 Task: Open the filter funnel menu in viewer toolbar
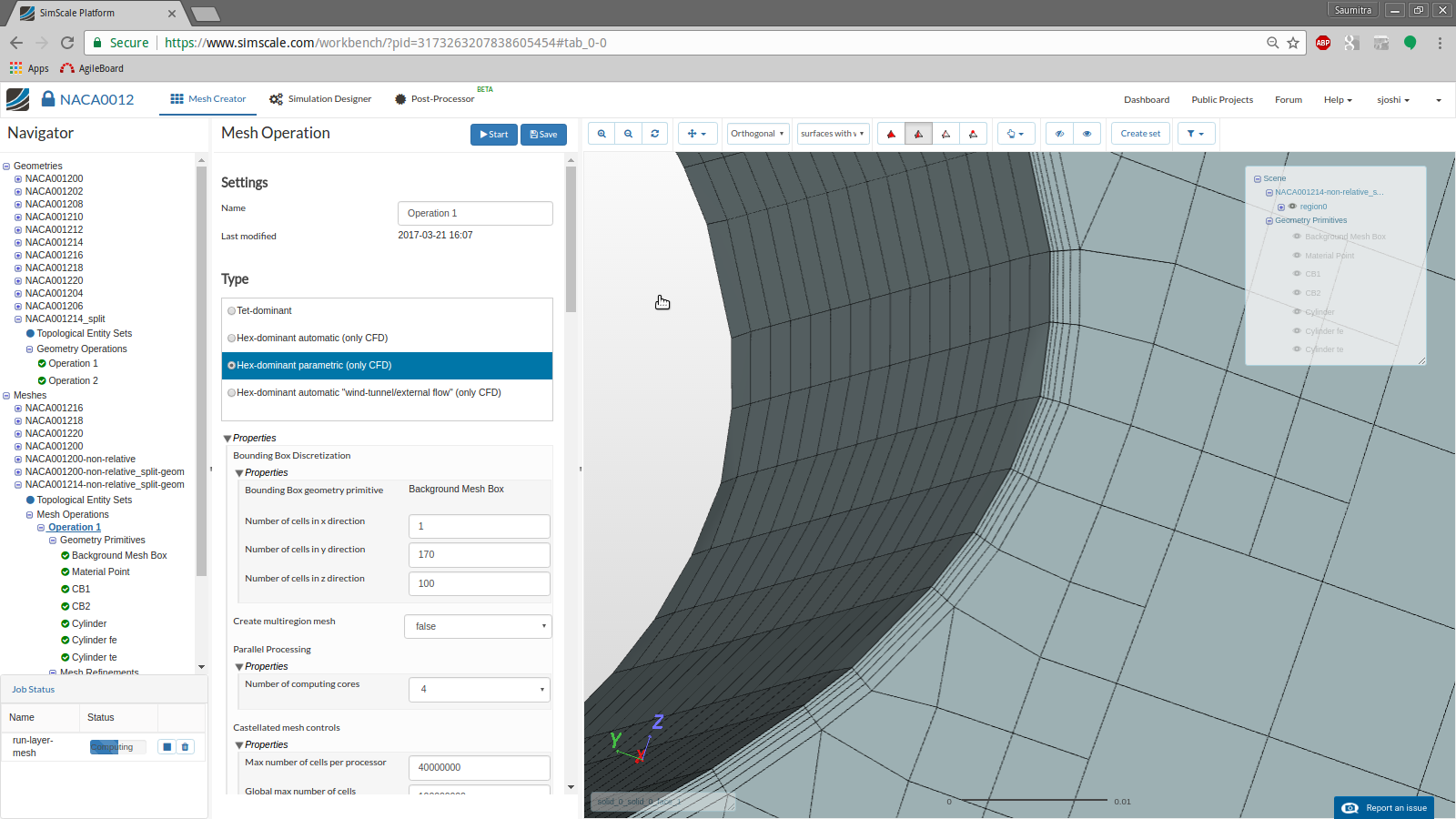(x=1196, y=134)
